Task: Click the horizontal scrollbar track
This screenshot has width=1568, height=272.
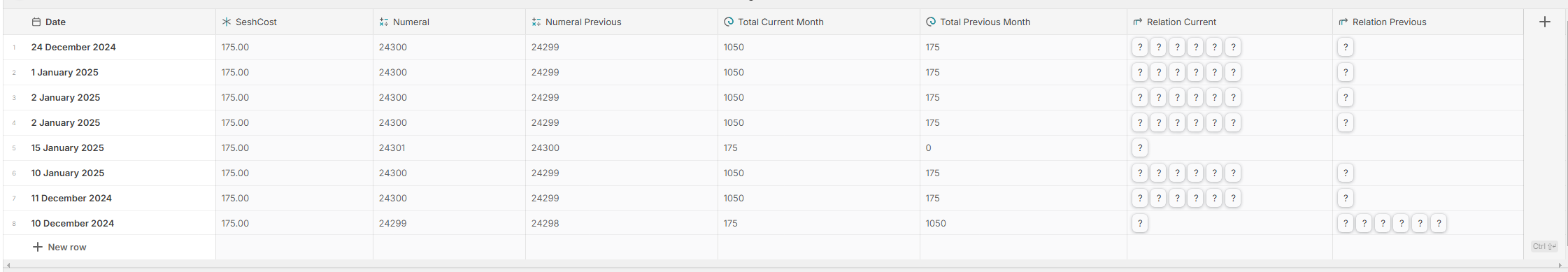Action: [783, 266]
